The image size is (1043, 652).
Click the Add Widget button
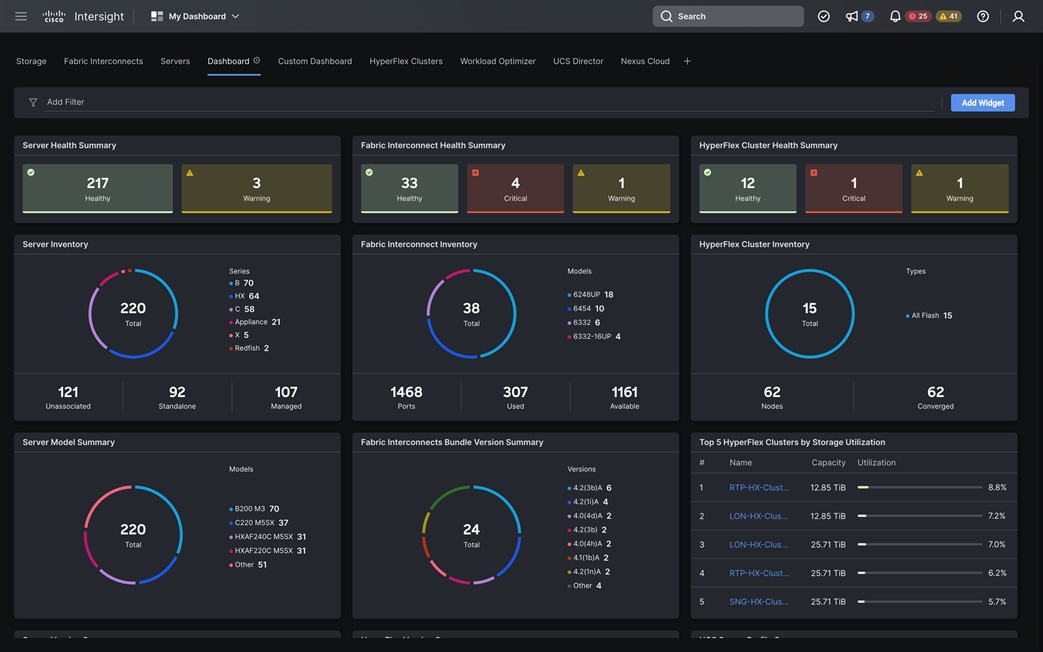pyautogui.click(x=982, y=102)
